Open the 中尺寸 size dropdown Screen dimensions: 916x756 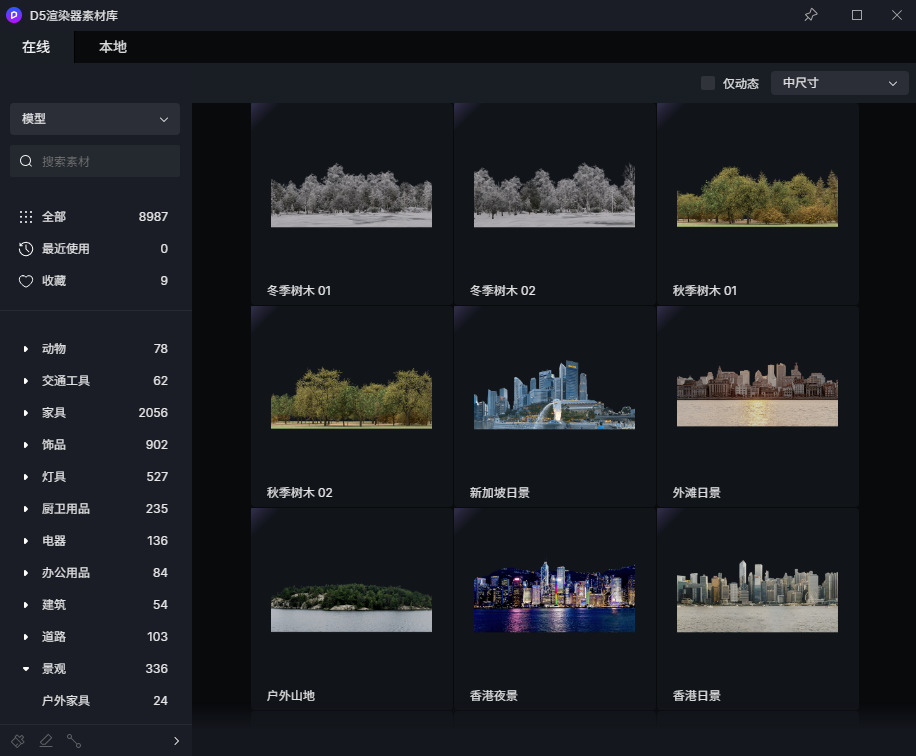[839, 83]
